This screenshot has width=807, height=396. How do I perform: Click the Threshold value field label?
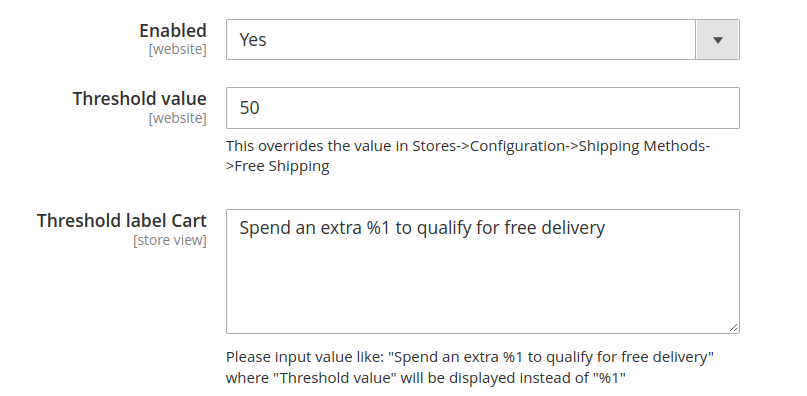139,98
